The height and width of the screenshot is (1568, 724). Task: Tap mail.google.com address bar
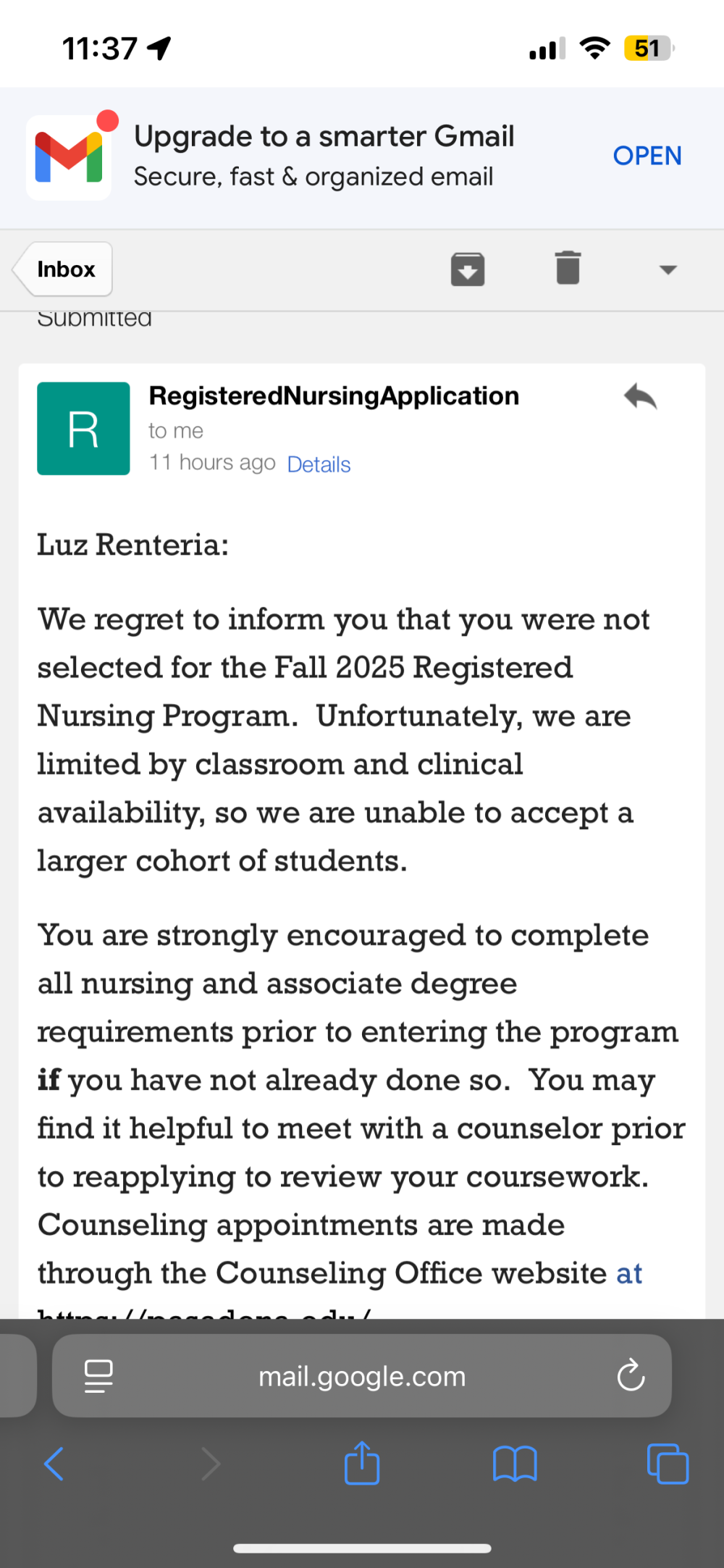click(362, 1376)
